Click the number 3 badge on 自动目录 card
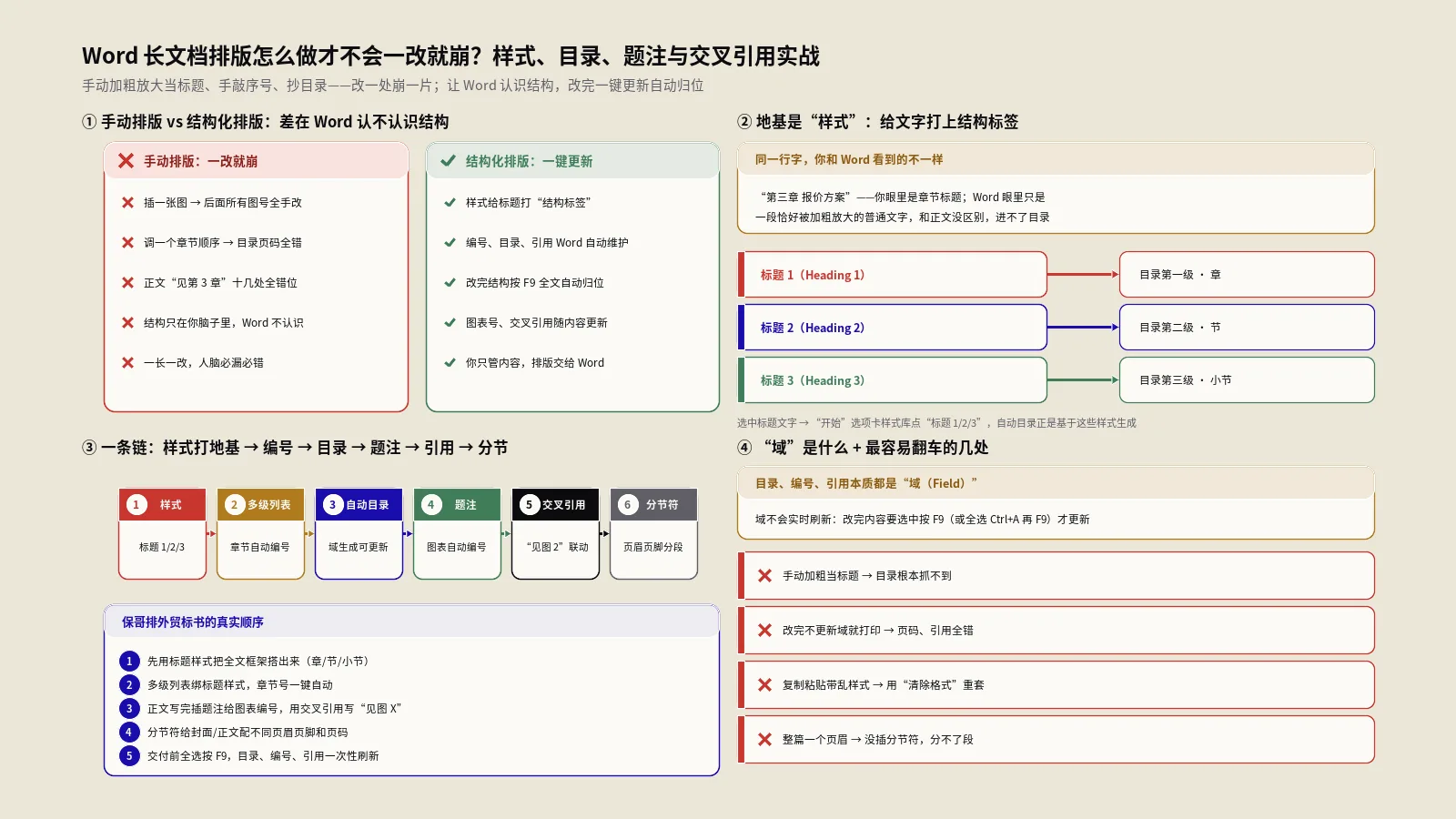The image size is (1456, 819). [333, 505]
